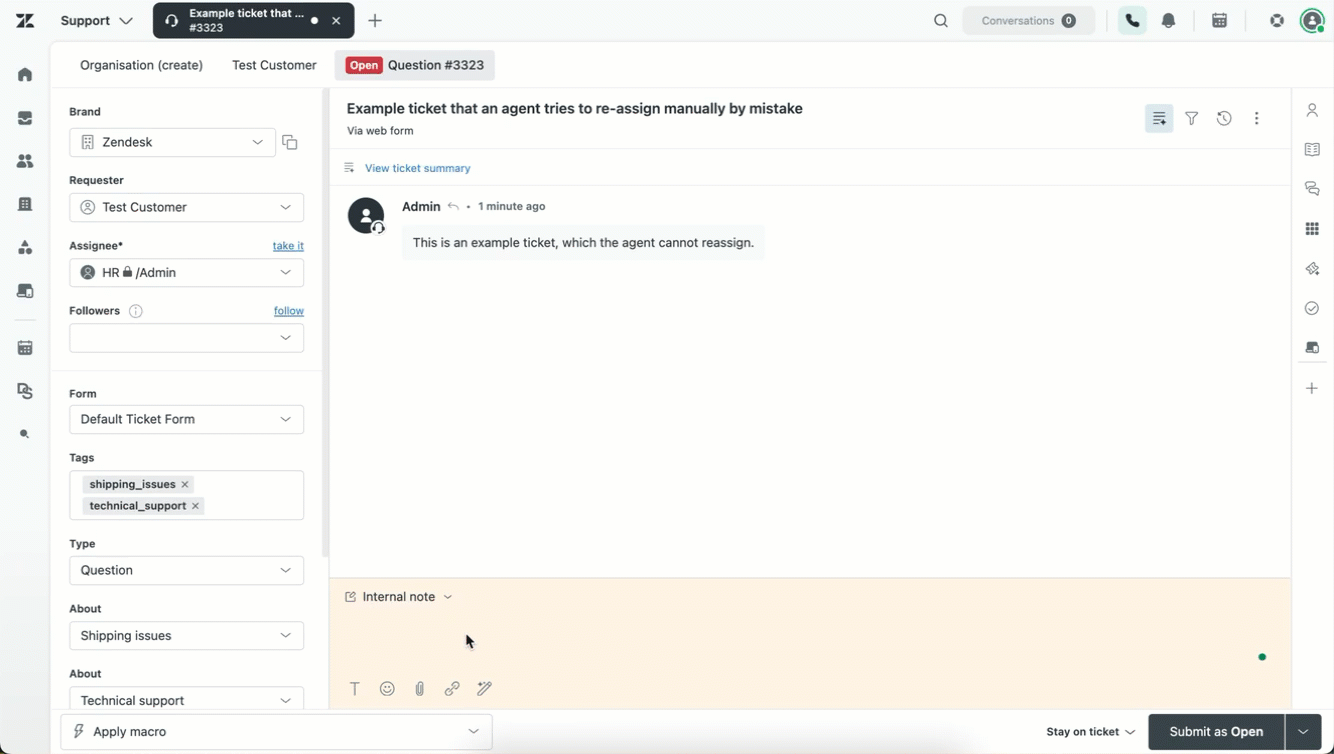This screenshot has width=1334, height=754.
Task: Attach a file to the internal note
Action: [x=419, y=688]
